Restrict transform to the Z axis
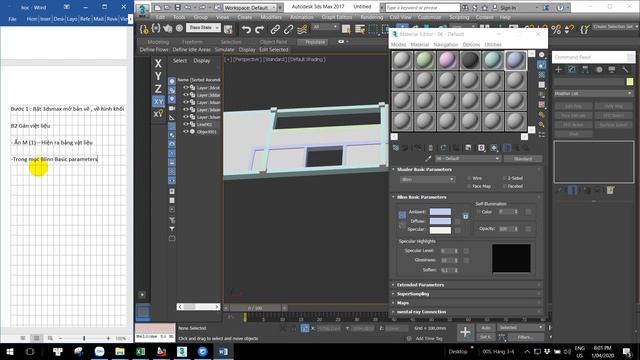 coord(158,89)
